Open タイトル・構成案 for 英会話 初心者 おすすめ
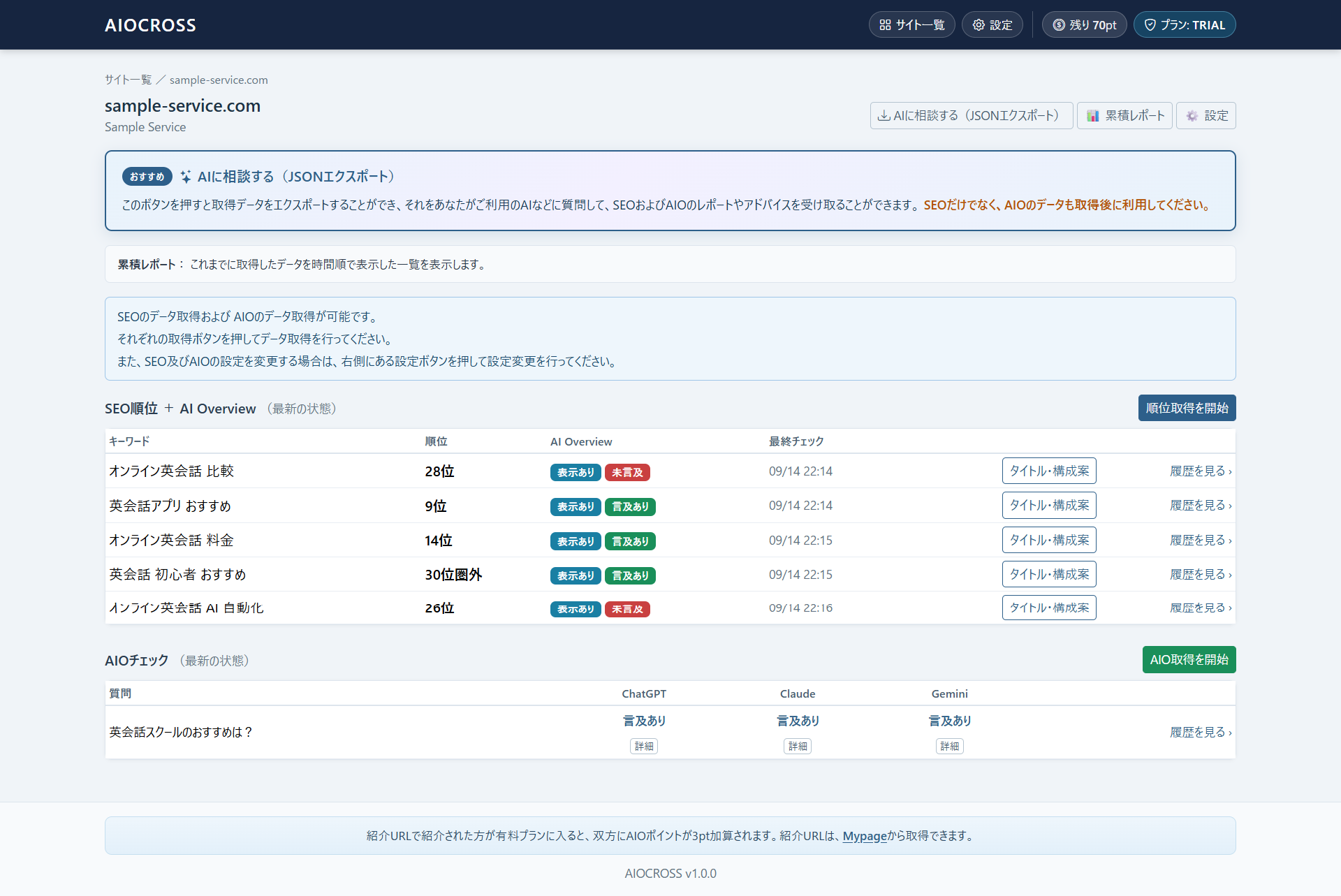Viewport: 1341px width, 896px height. 1049,574
